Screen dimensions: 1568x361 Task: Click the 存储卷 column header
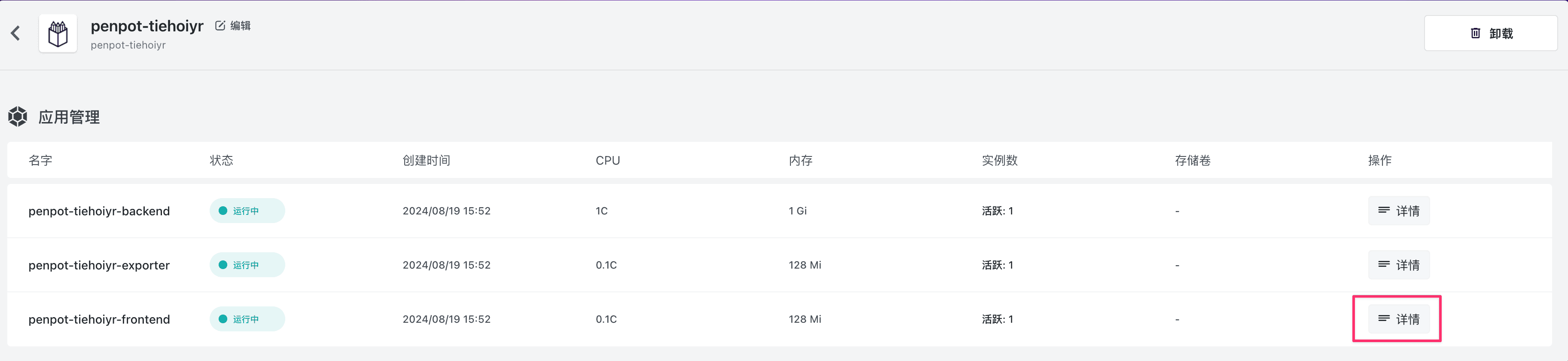pyautogui.click(x=1192, y=160)
